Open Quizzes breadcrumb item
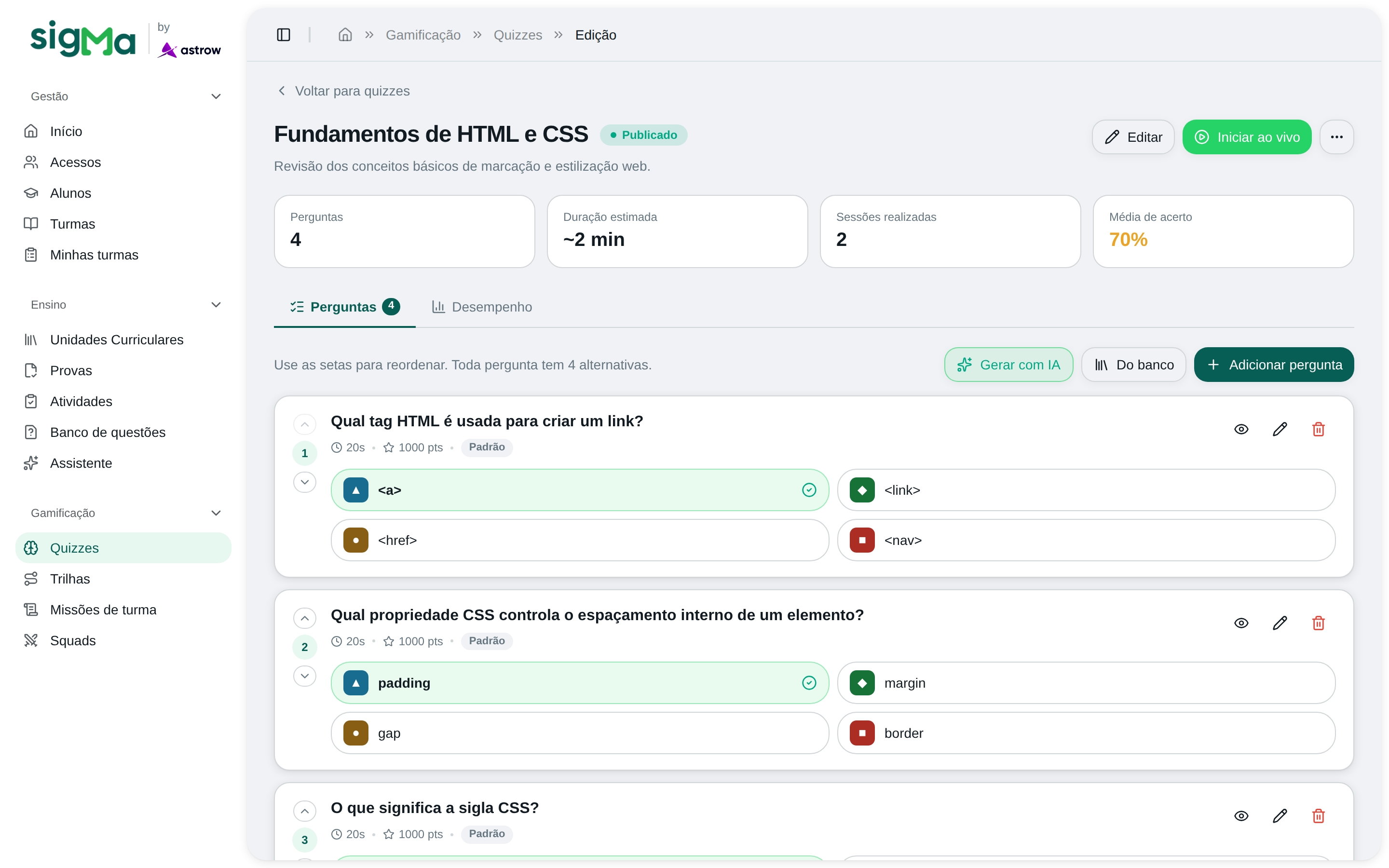 point(517,35)
